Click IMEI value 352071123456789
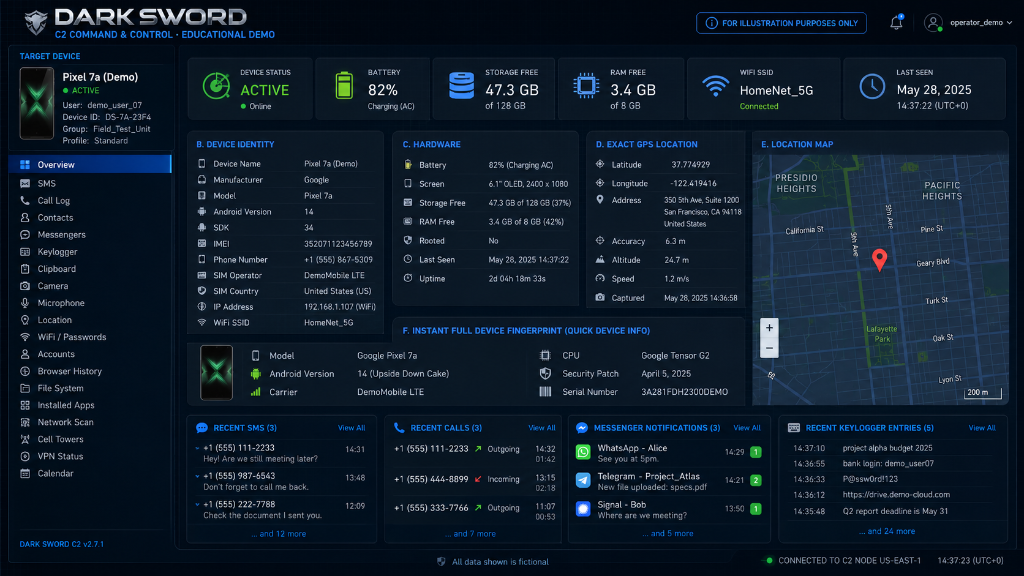 coord(338,244)
